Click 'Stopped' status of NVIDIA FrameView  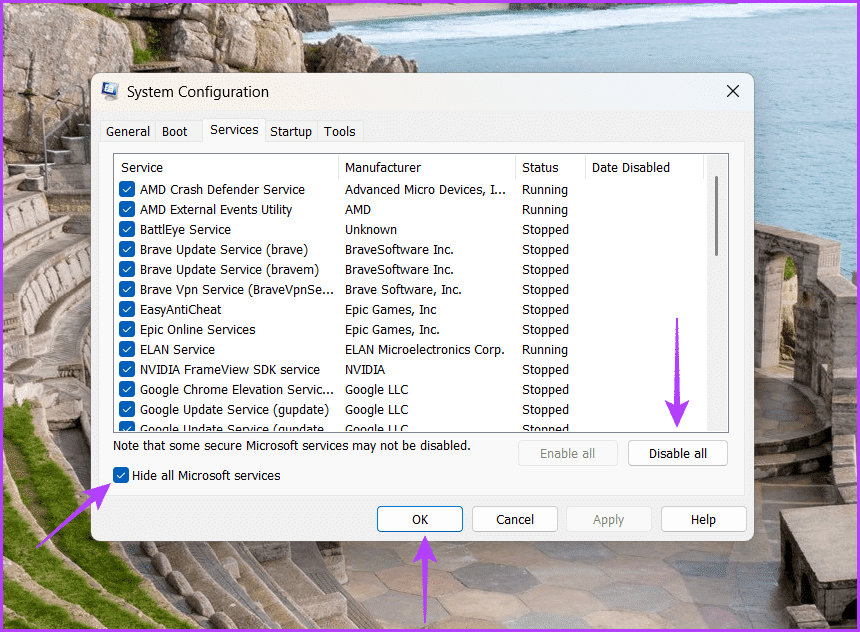tap(545, 369)
